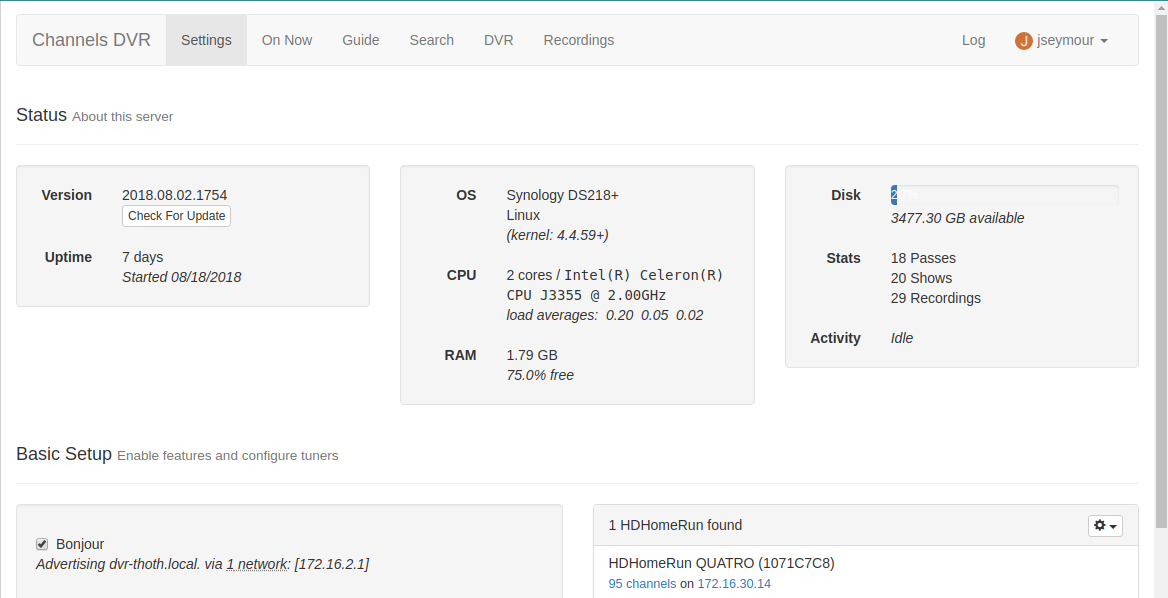
Task: Click the "20 Shows" stat
Action: [921, 279]
